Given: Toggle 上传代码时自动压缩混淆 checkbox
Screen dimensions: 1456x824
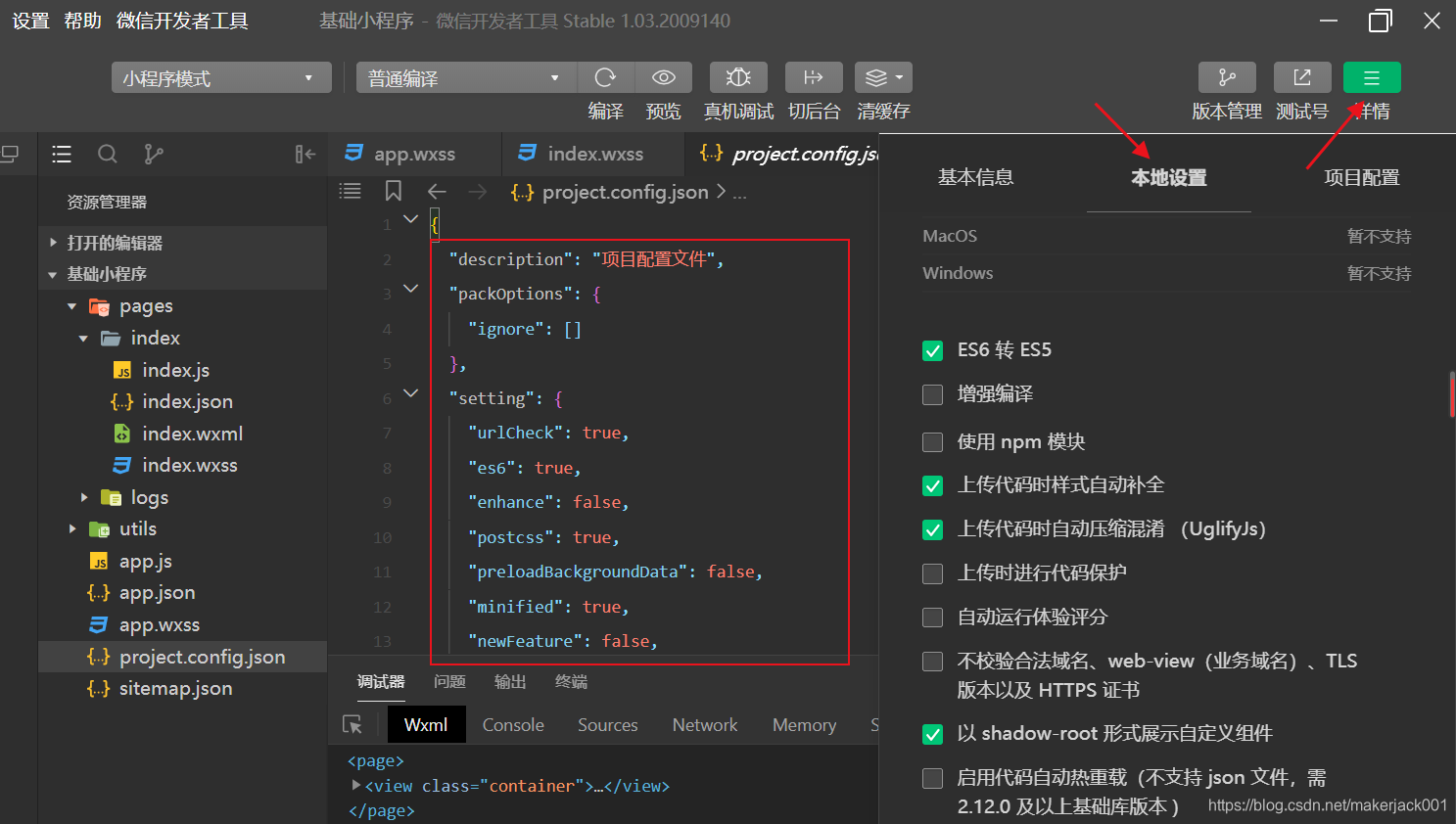Looking at the screenshot, I should click(x=933, y=529).
